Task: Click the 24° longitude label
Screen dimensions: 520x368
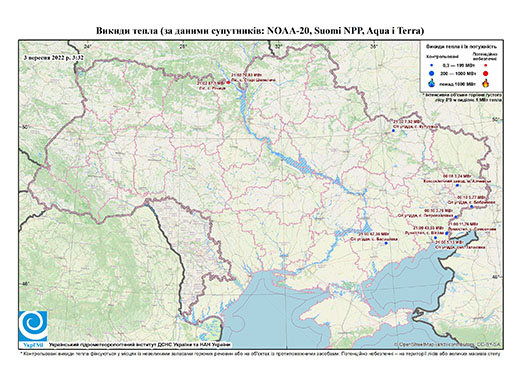Action: point(87,46)
